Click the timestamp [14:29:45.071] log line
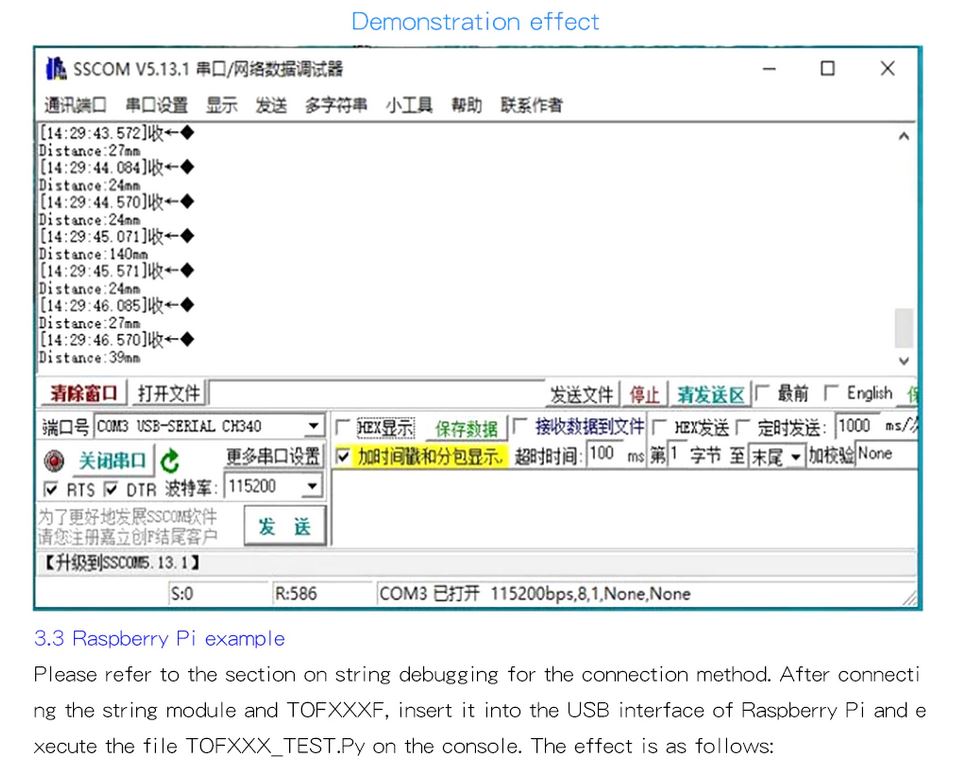Screen dimensions: 965x763 (x=117, y=236)
